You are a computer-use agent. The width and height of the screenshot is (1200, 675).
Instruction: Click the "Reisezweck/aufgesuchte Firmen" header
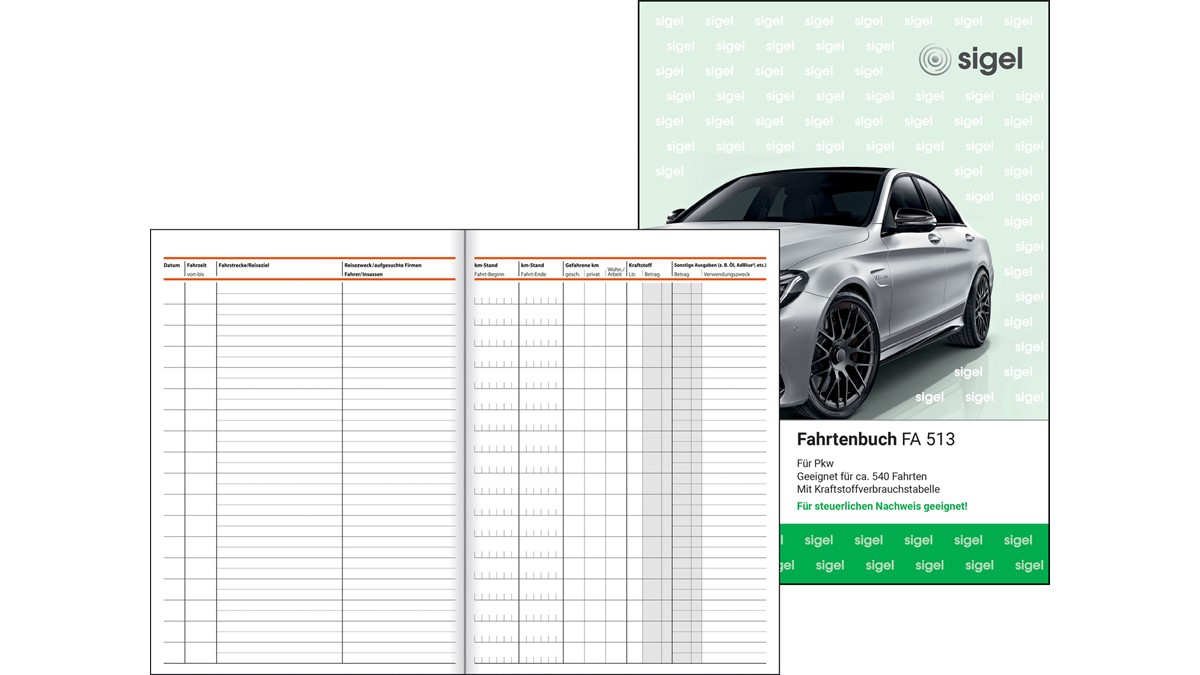383,265
